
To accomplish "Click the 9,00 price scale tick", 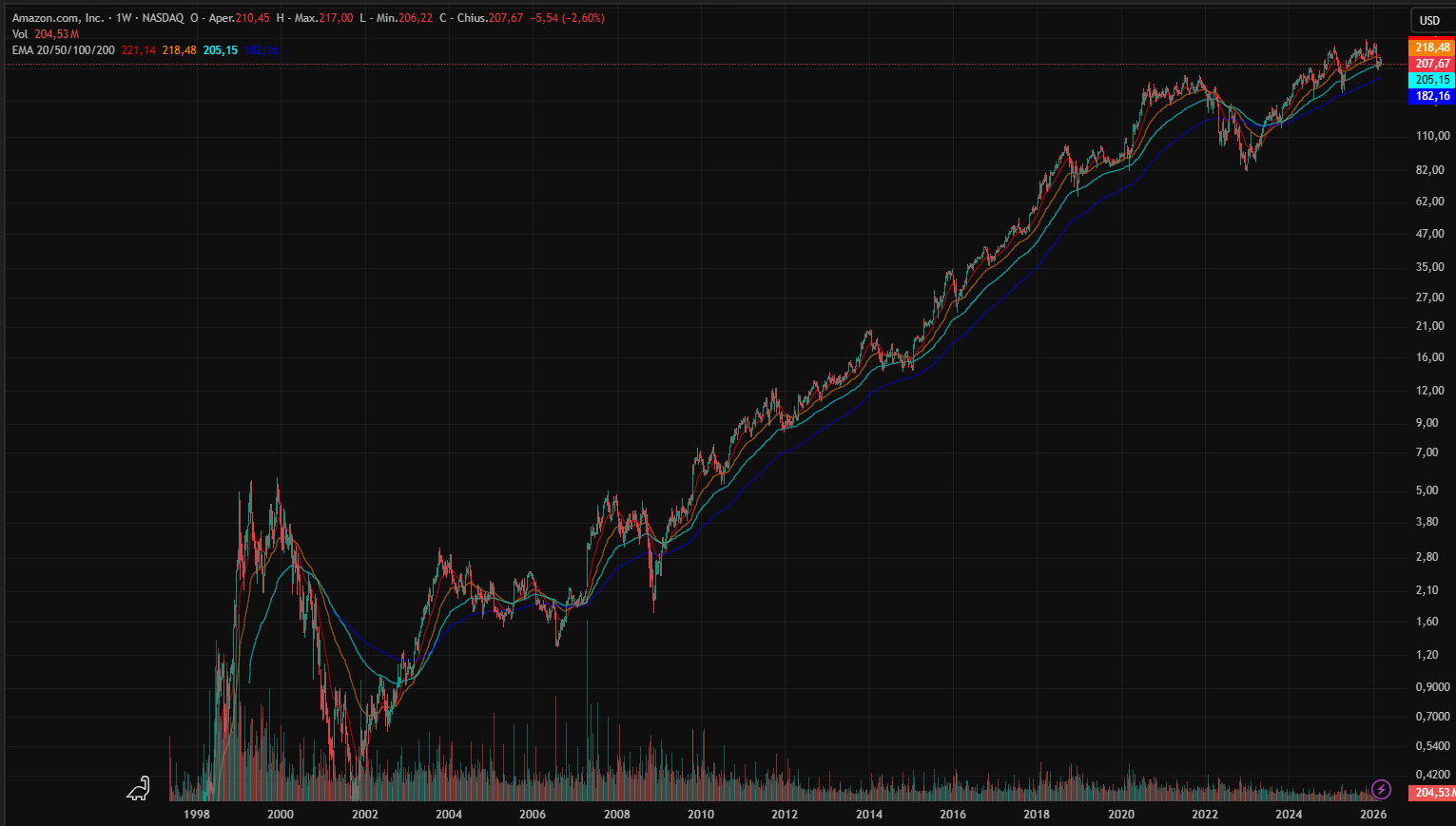I will coord(1427,423).
